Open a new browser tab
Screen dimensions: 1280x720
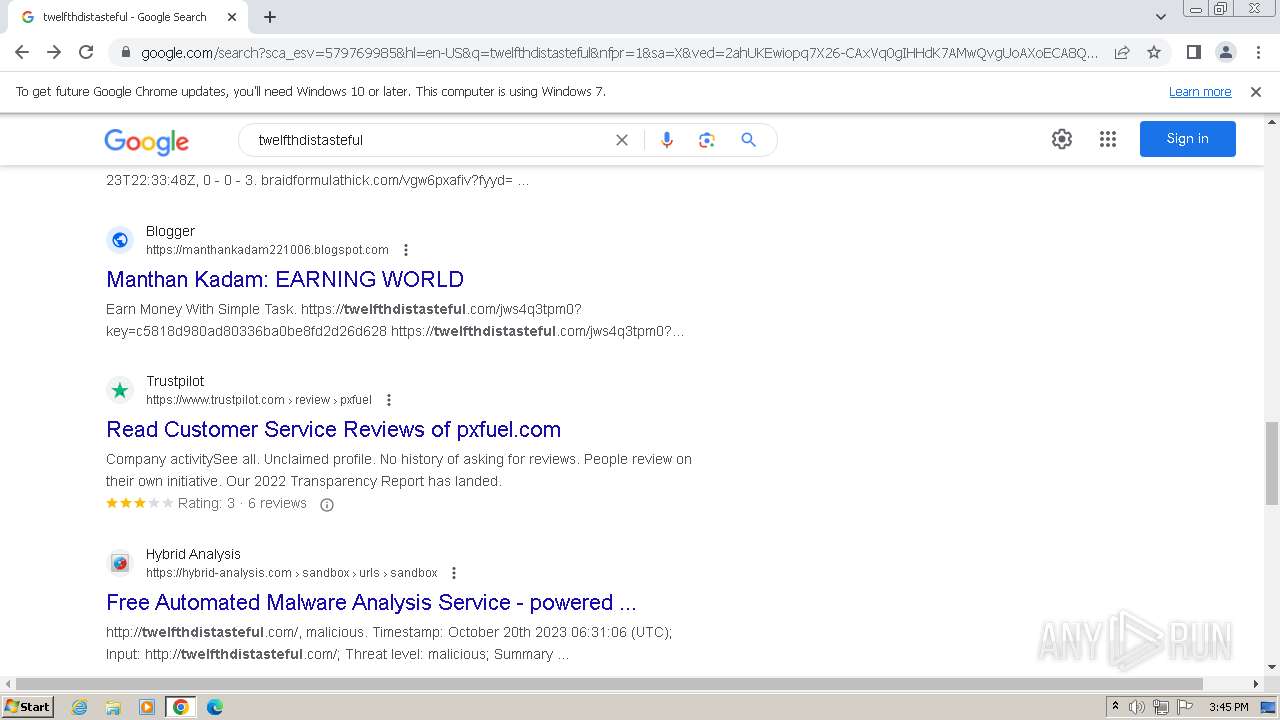pos(270,17)
